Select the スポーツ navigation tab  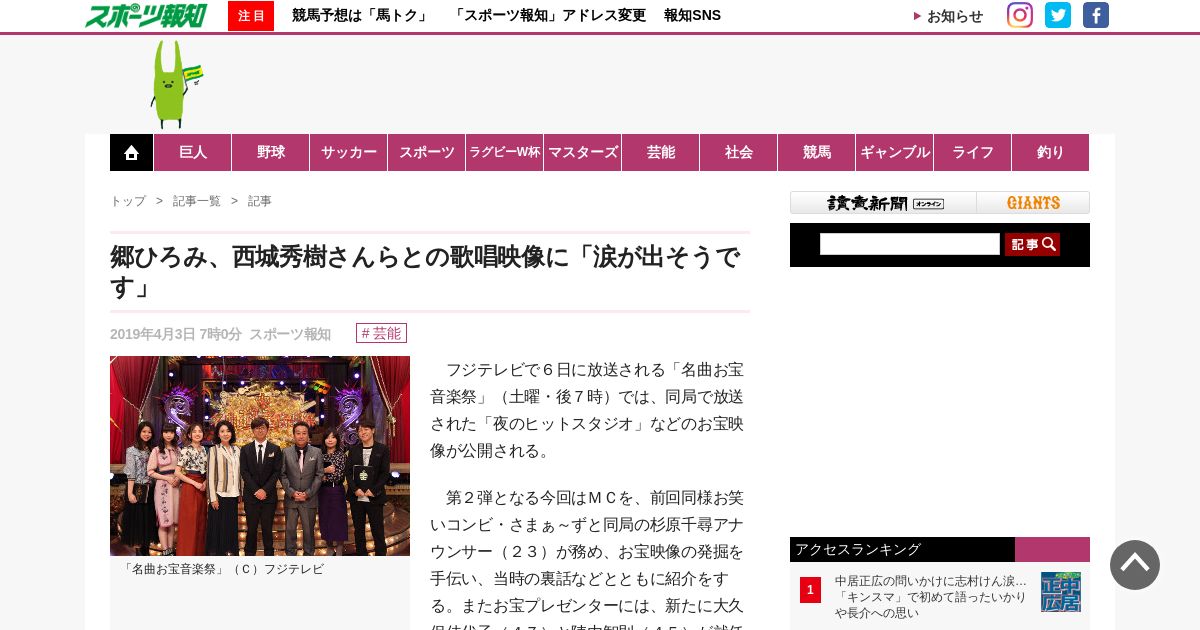(427, 152)
